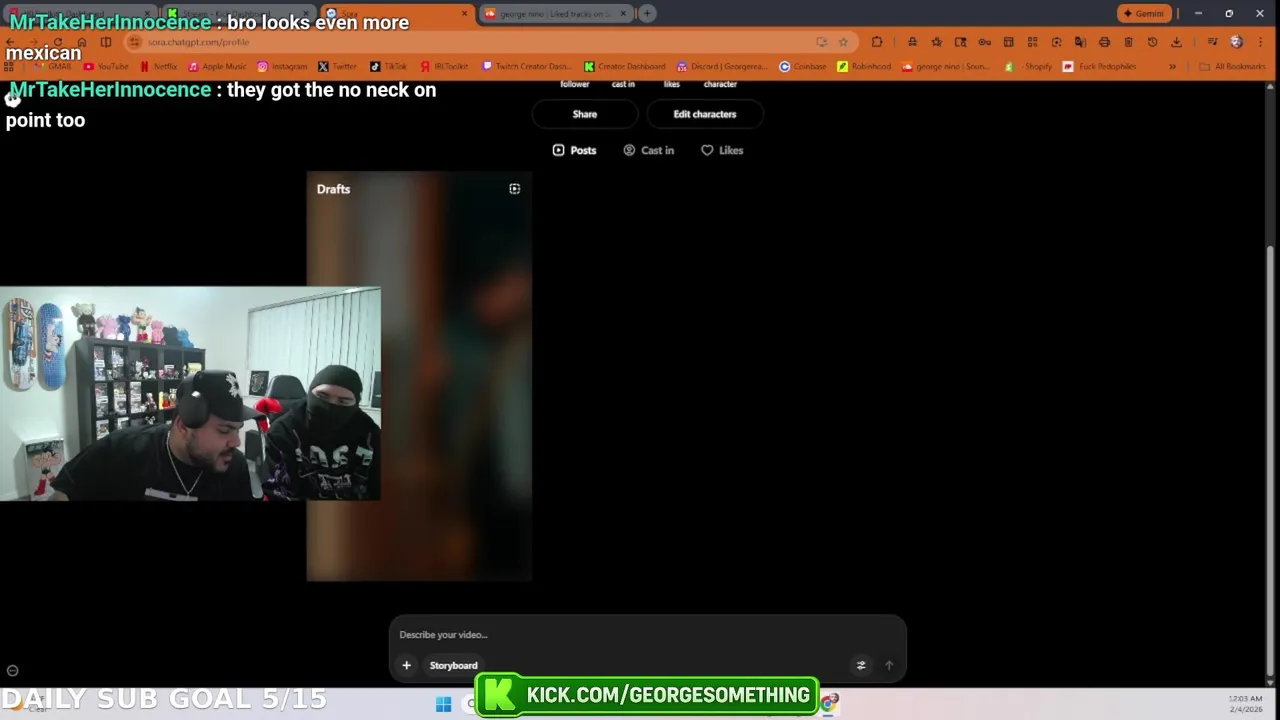Open the Coinbase bookmark
This screenshot has height=720, width=1280.
pyautogui.click(x=803, y=67)
